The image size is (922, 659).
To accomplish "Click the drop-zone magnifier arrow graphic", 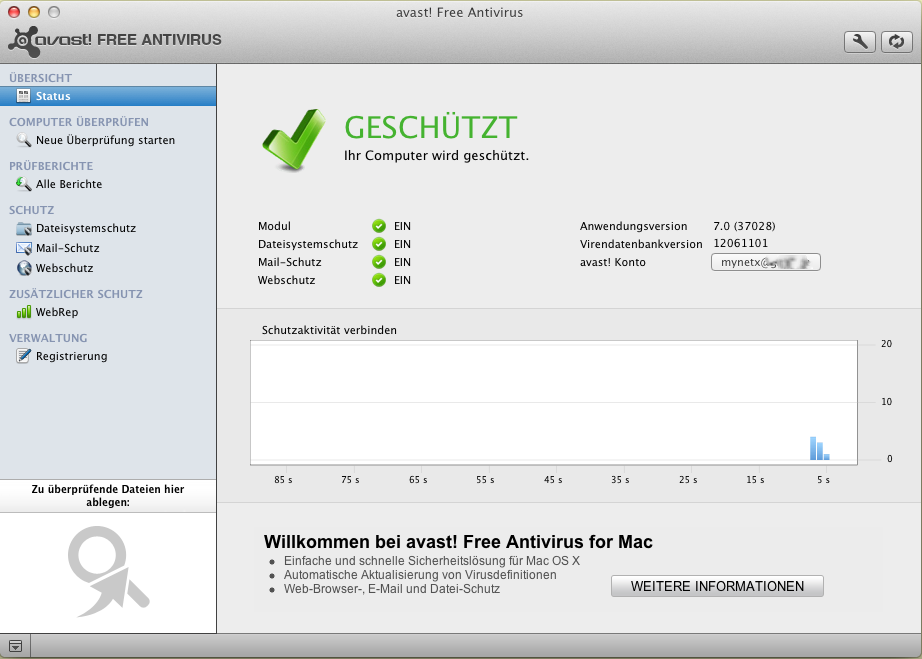I will [x=108, y=571].
